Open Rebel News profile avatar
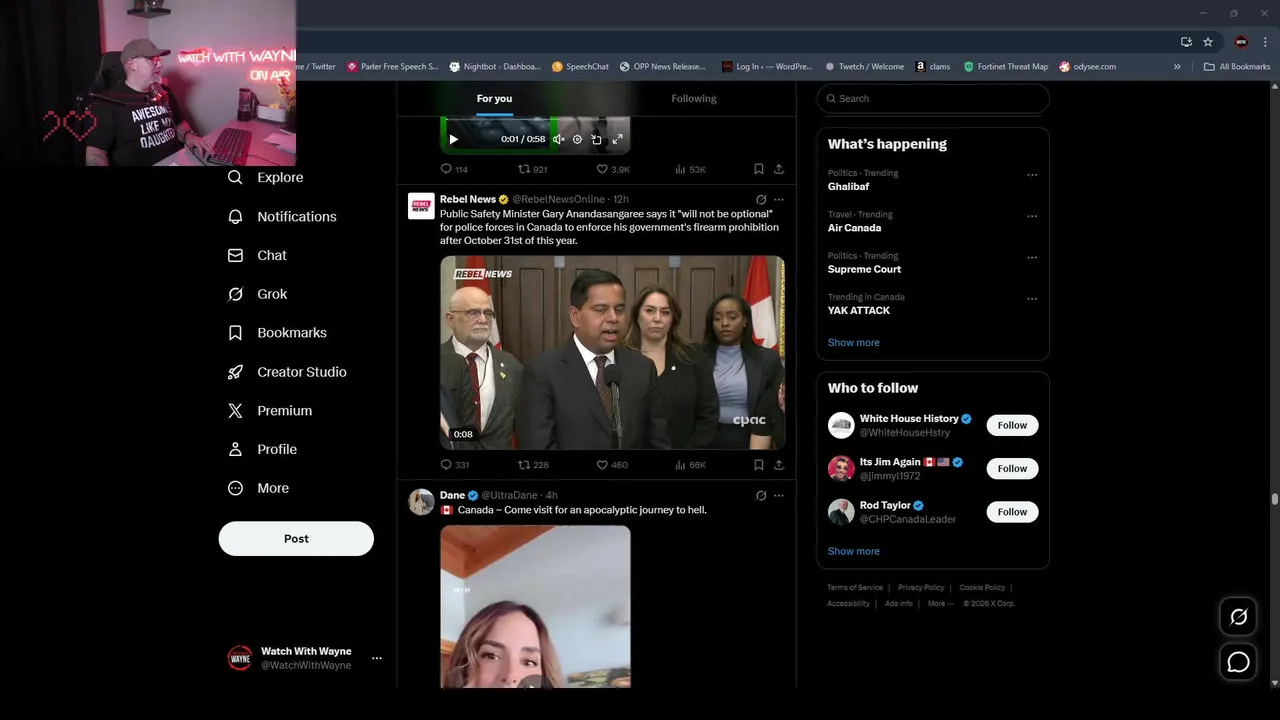 [421, 206]
